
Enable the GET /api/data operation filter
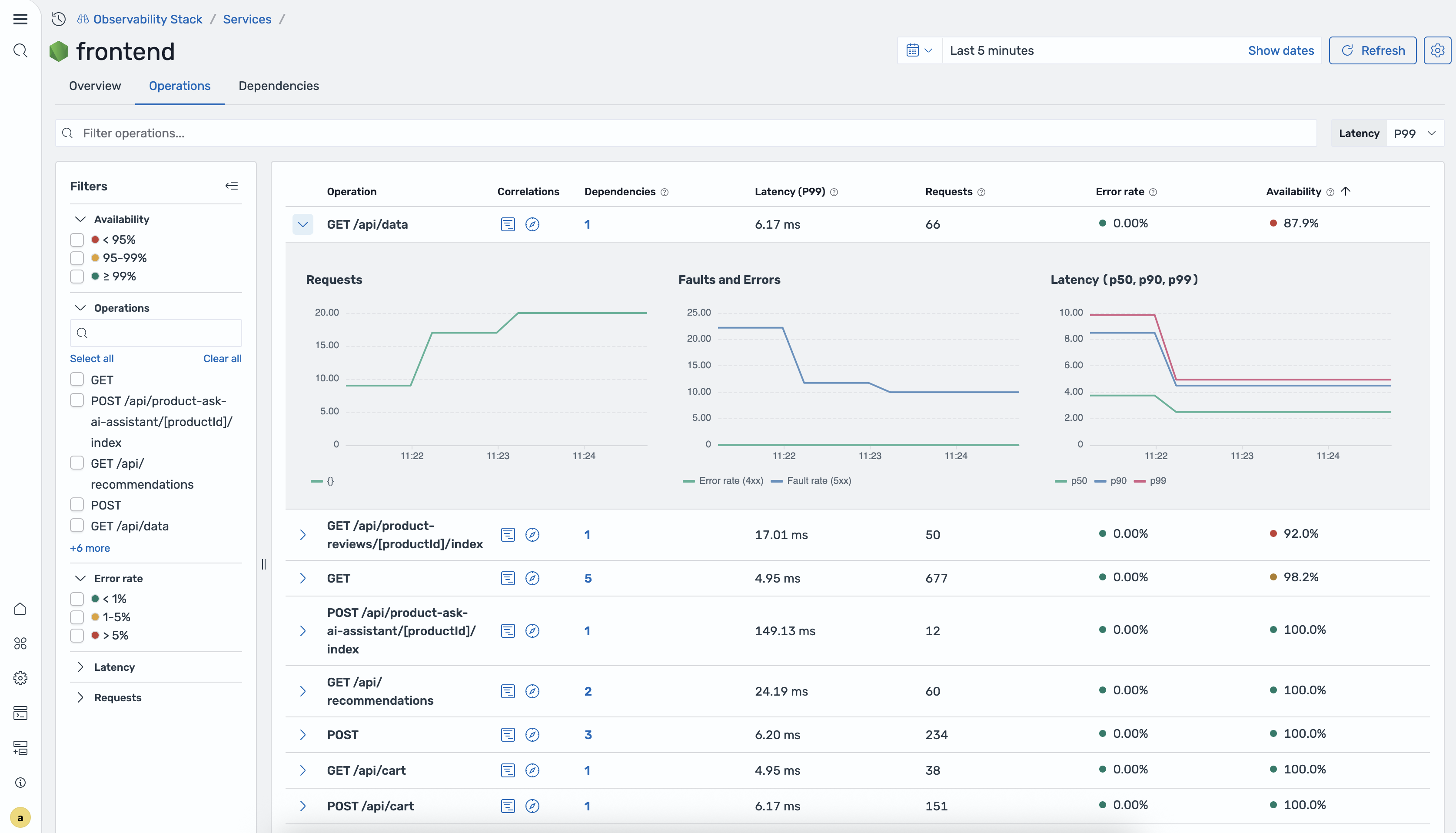pyautogui.click(x=76, y=525)
